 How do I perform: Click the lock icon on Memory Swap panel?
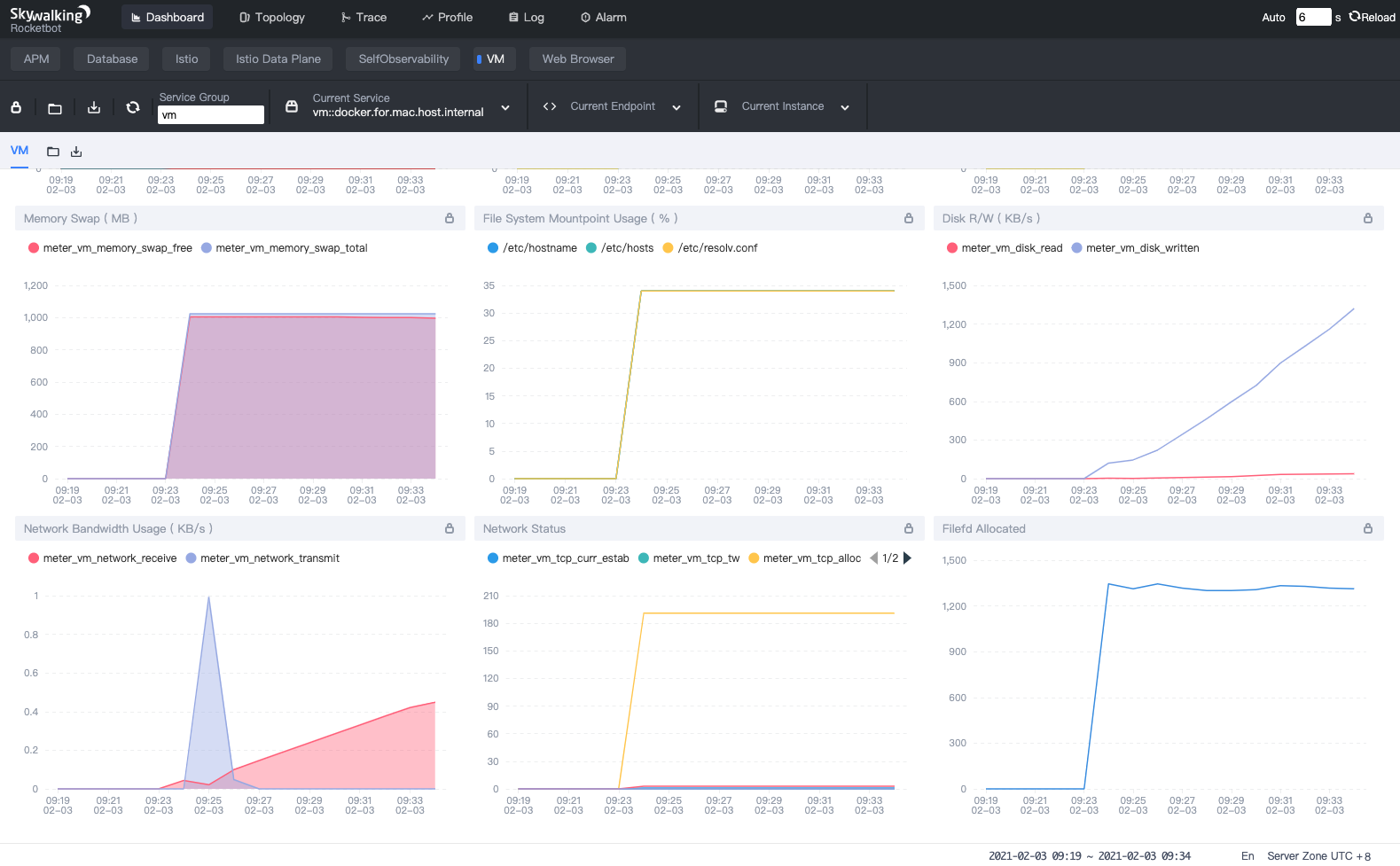450,218
